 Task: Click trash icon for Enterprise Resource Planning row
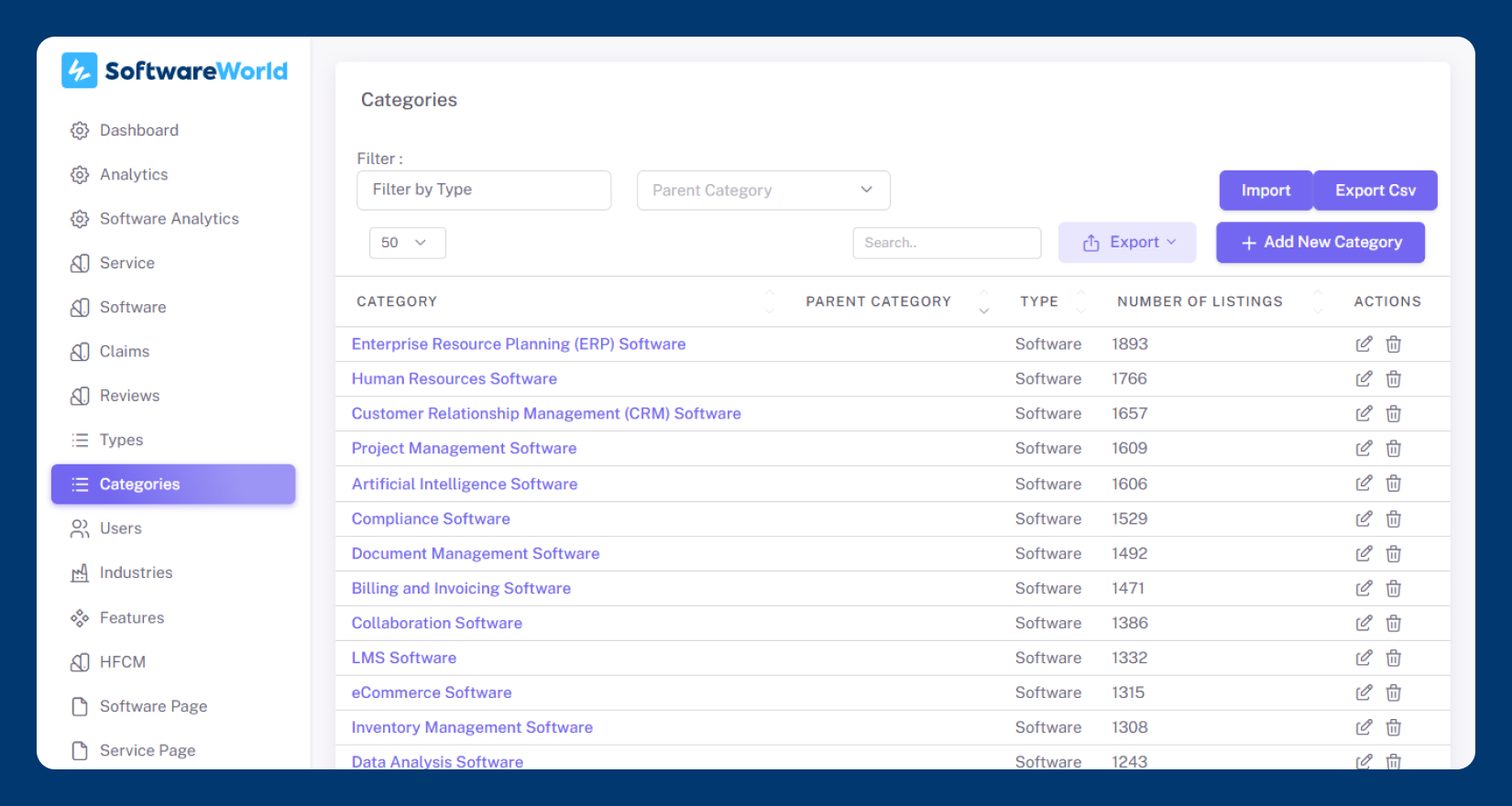pos(1393,343)
